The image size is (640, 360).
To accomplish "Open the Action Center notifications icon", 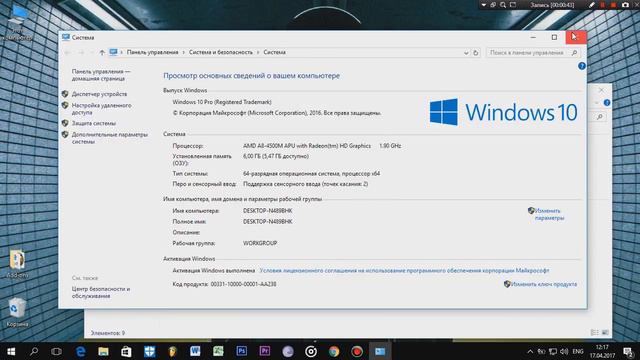I will pyautogui.click(x=628, y=351).
